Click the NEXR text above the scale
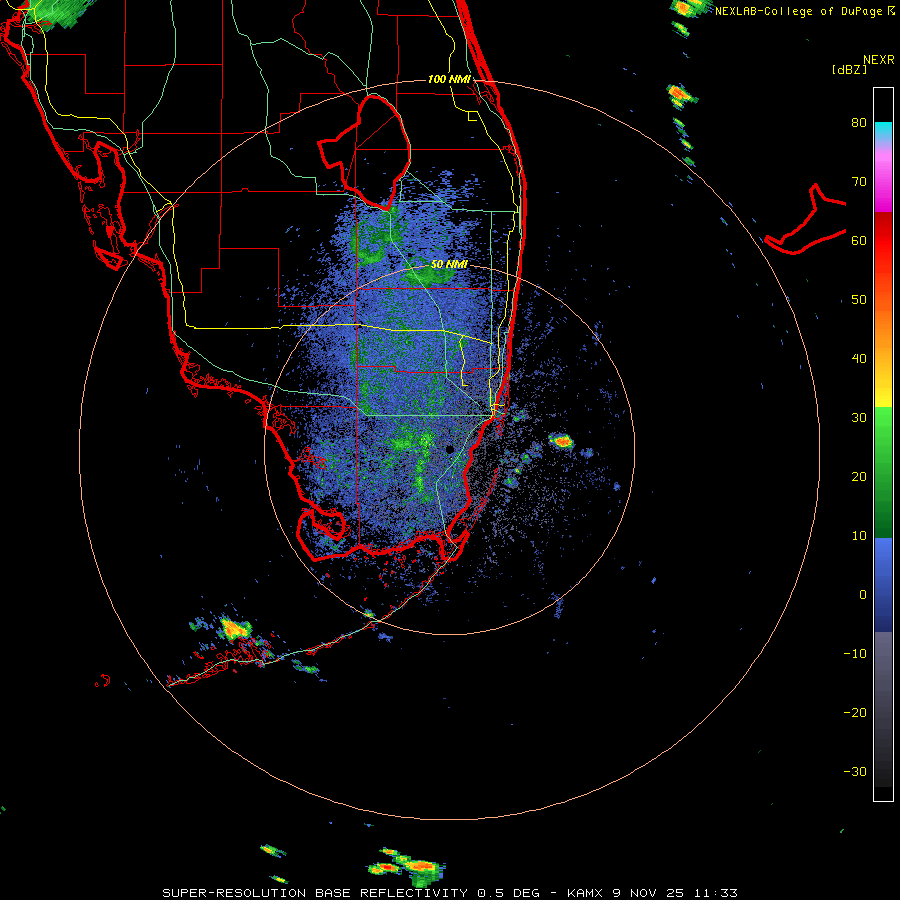Image resolution: width=900 pixels, height=900 pixels. point(879,60)
